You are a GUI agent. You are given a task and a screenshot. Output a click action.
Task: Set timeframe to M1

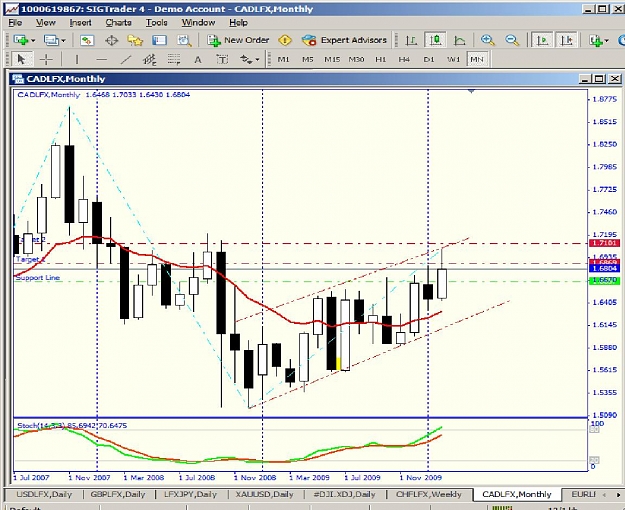pos(283,59)
